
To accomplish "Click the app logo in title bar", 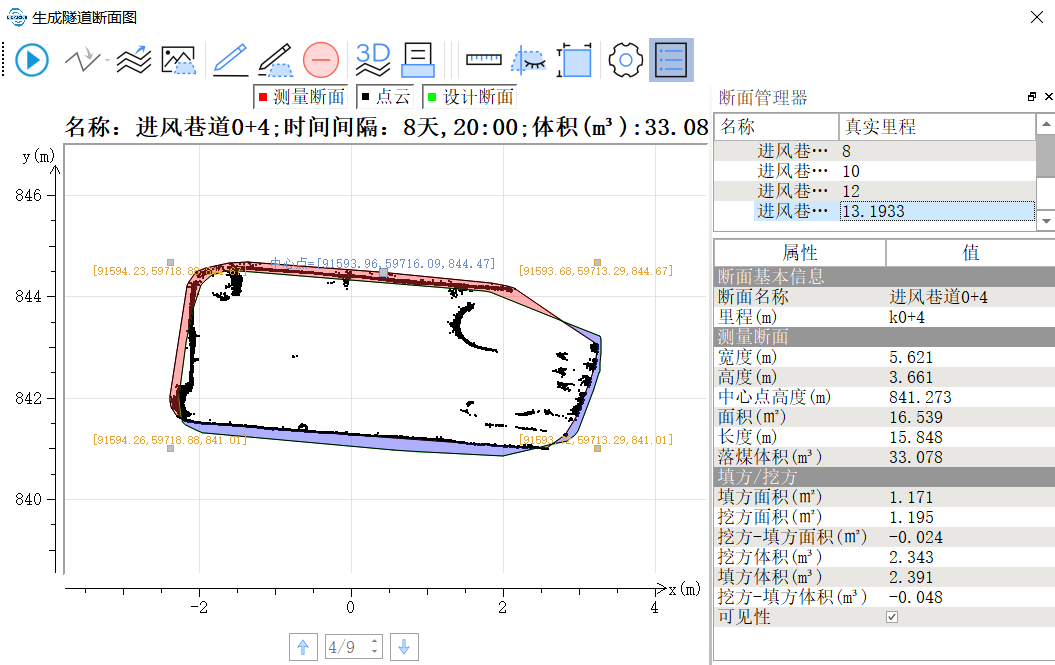I will (x=16, y=17).
